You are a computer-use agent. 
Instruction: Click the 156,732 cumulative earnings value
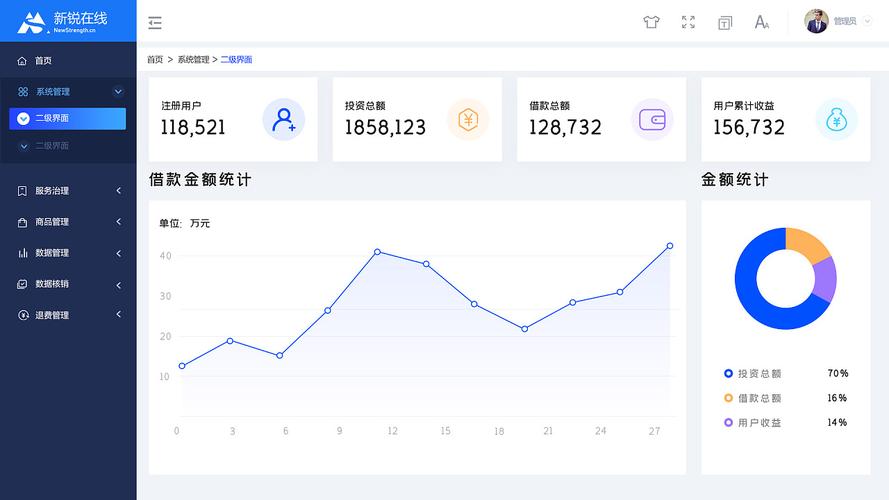(x=749, y=128)
